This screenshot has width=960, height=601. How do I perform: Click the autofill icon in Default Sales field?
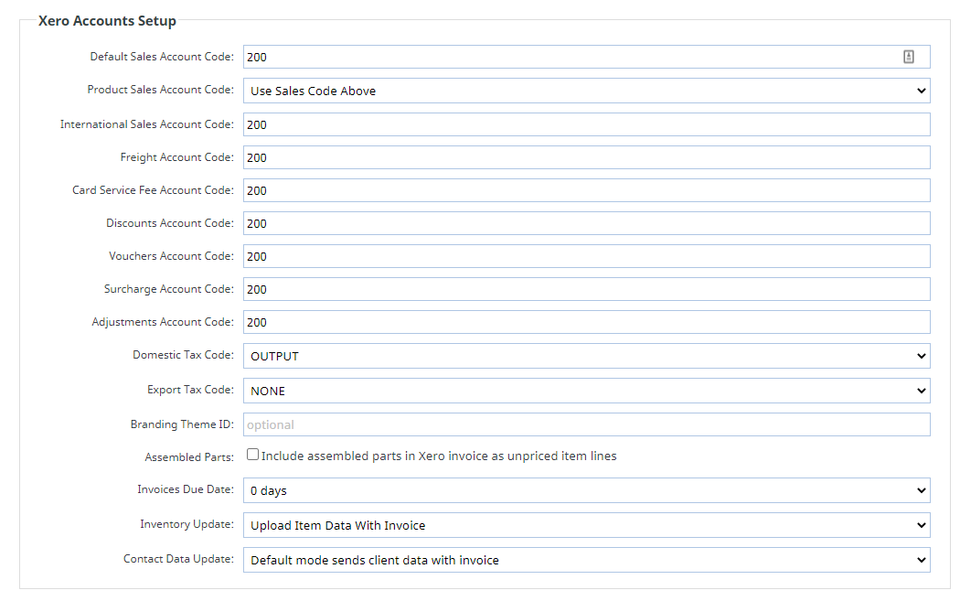(908, 57)
